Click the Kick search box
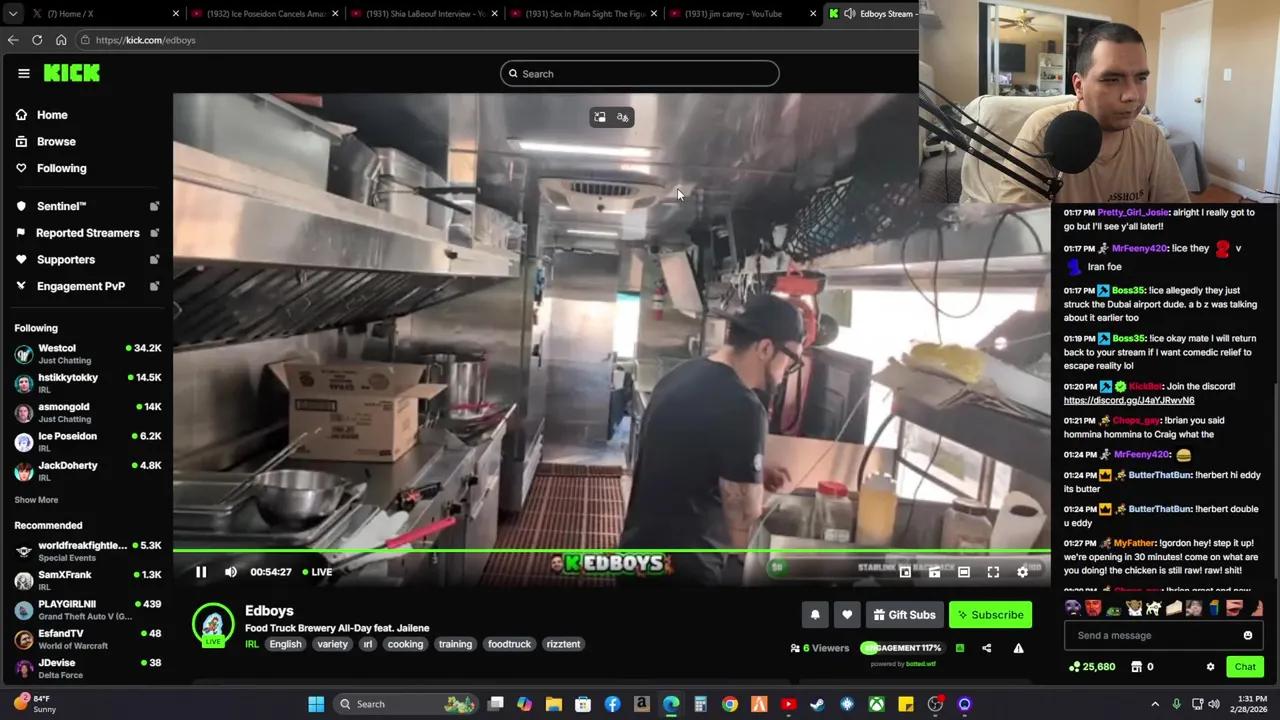The image size is (1280, 720). (x=640, y=74)
